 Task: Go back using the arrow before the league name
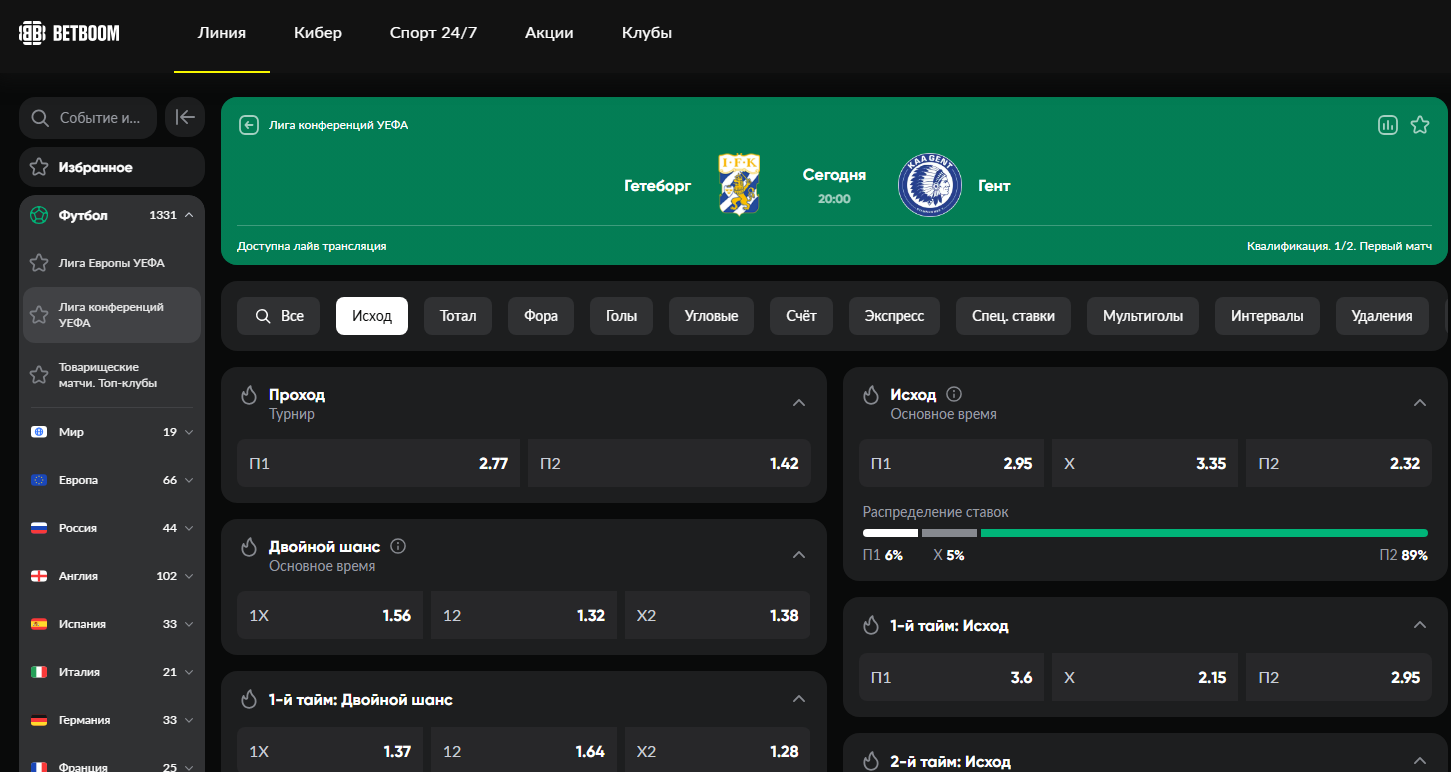[249, 125]
